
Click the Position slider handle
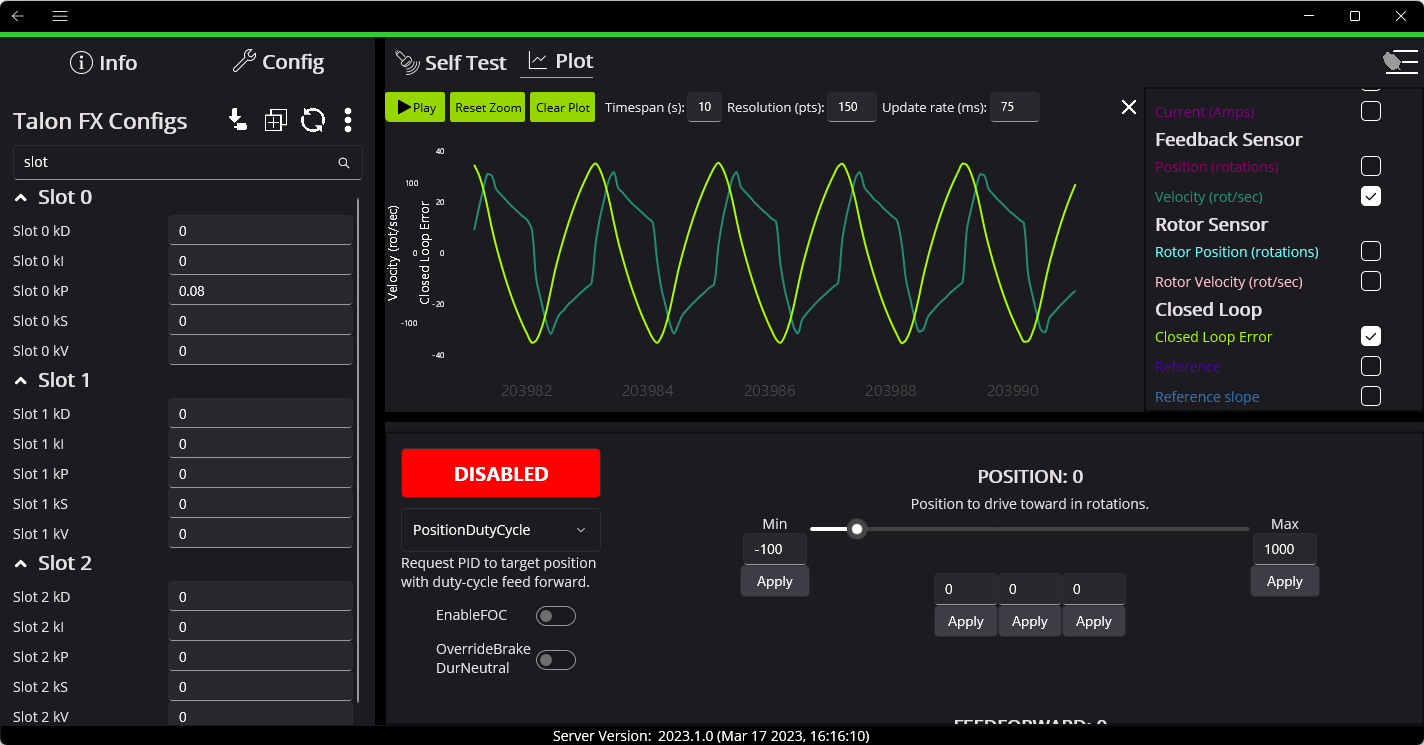(x=856, y=529)
